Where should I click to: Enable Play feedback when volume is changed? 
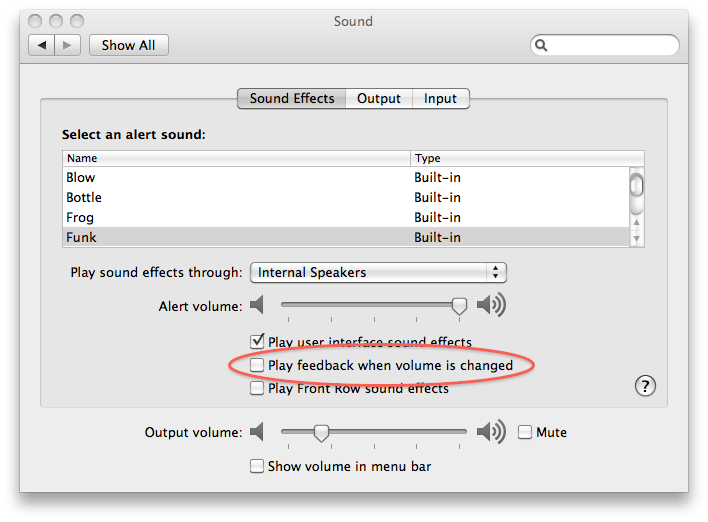[257, 365]
